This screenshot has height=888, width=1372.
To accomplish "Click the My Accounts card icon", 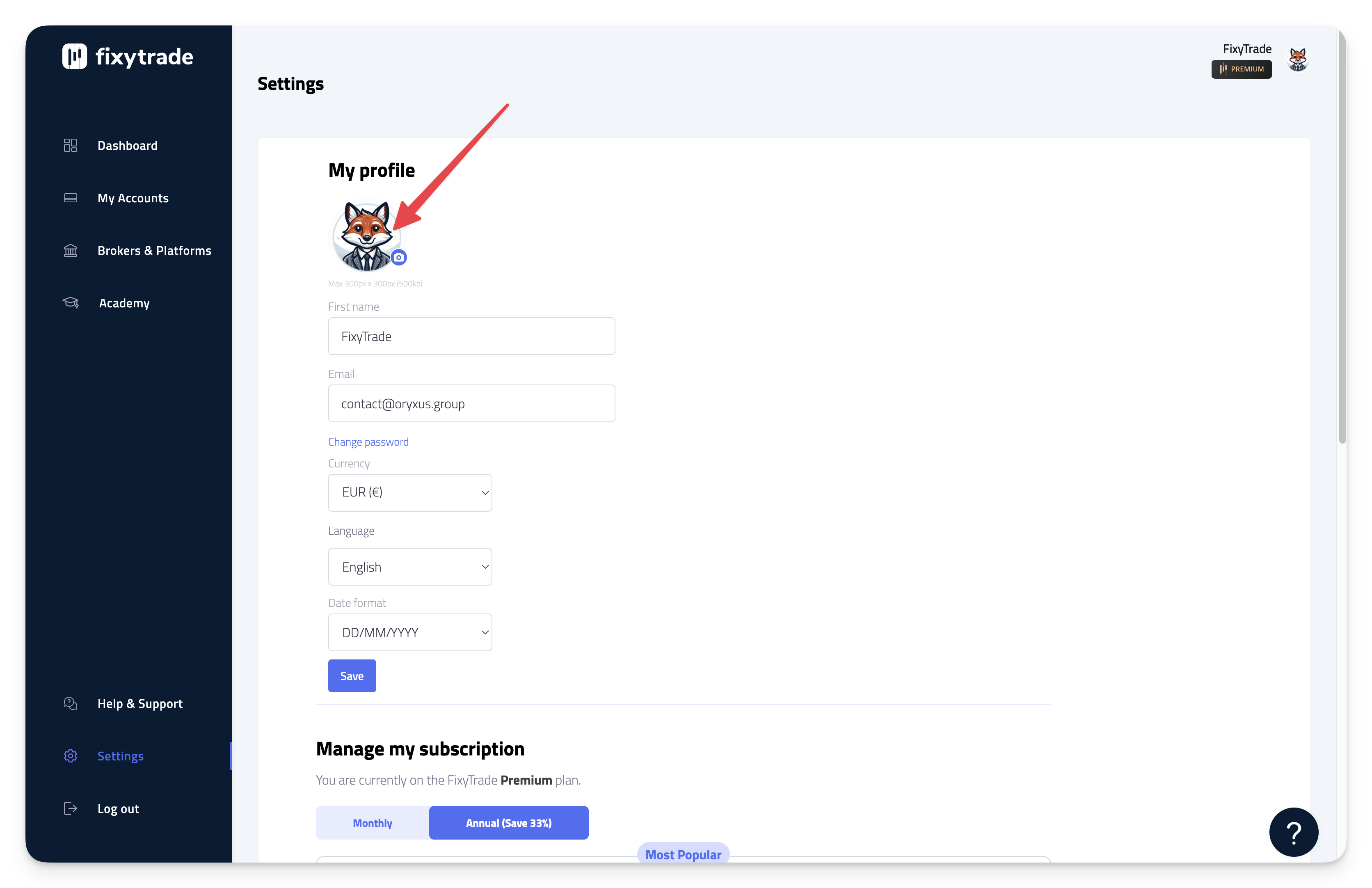I will pyautogui.click(x=70, y=198).
